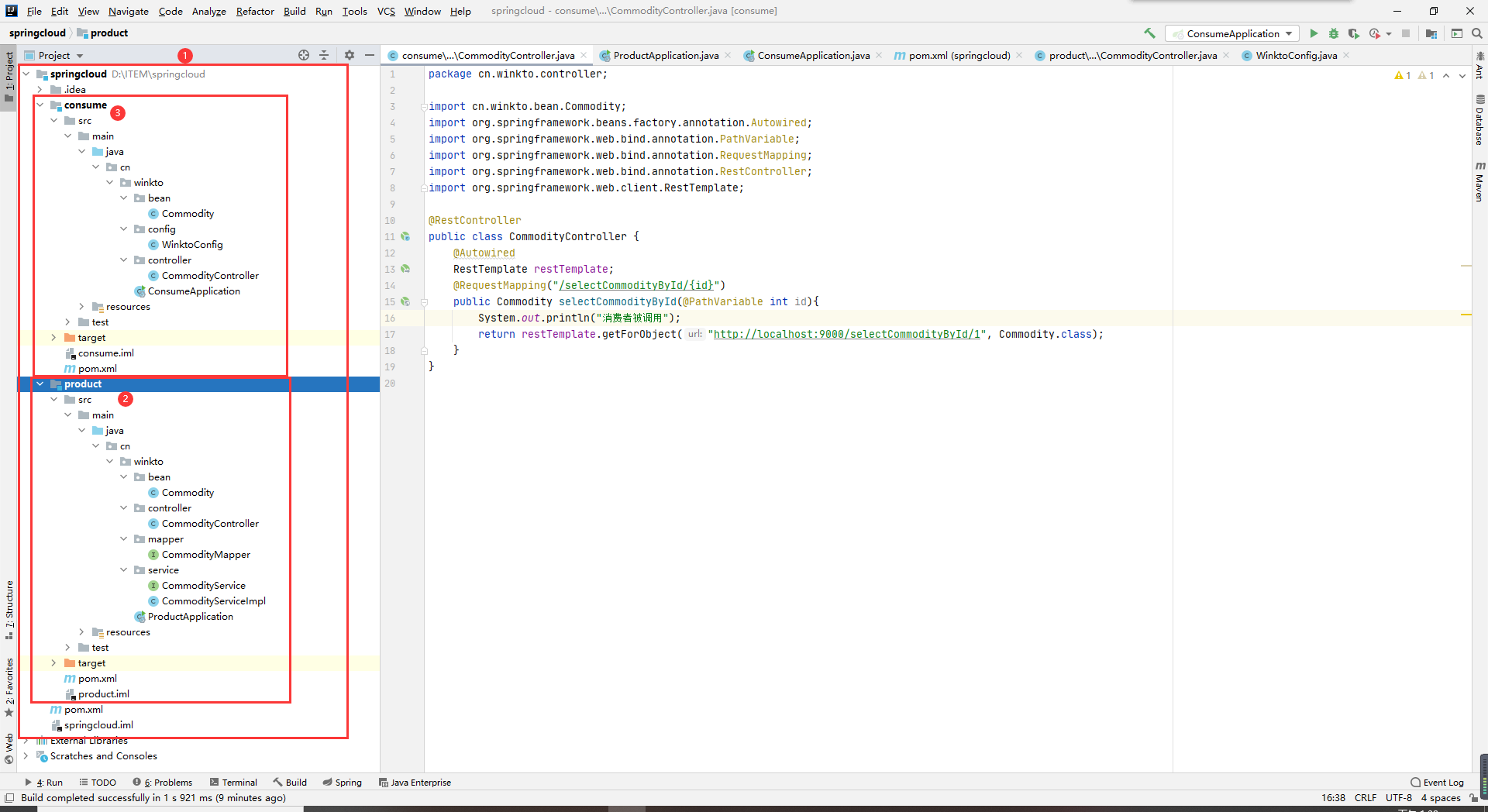Open the Build tool window

pyautogui.click(x=291, y=783)
